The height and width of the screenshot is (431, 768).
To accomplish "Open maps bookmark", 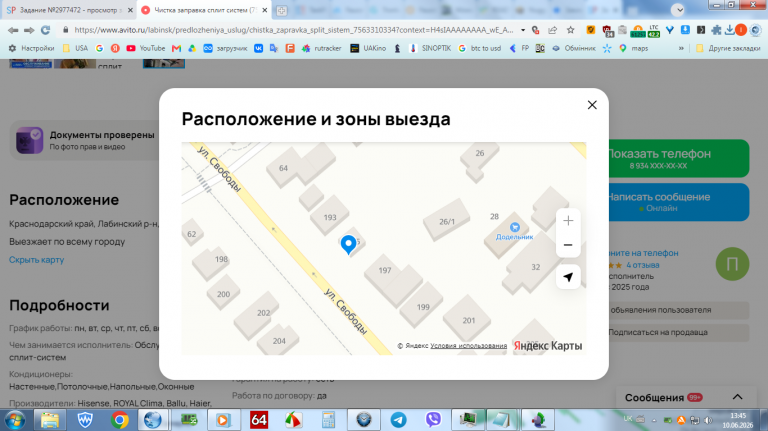I will [634, 48].
